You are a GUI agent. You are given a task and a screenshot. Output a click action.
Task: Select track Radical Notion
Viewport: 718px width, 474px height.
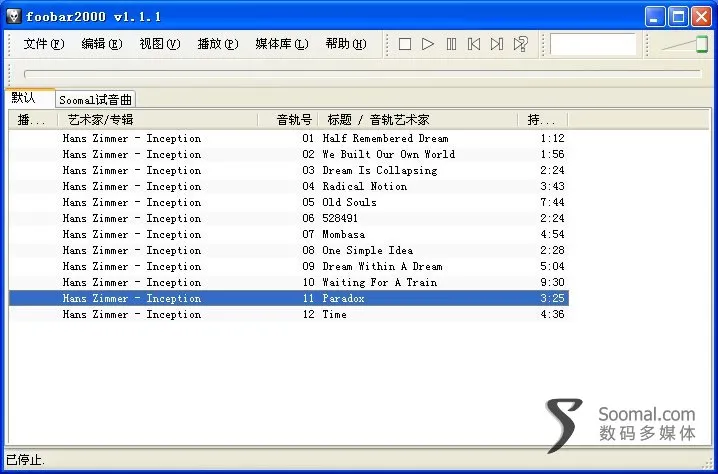point(289,186)
